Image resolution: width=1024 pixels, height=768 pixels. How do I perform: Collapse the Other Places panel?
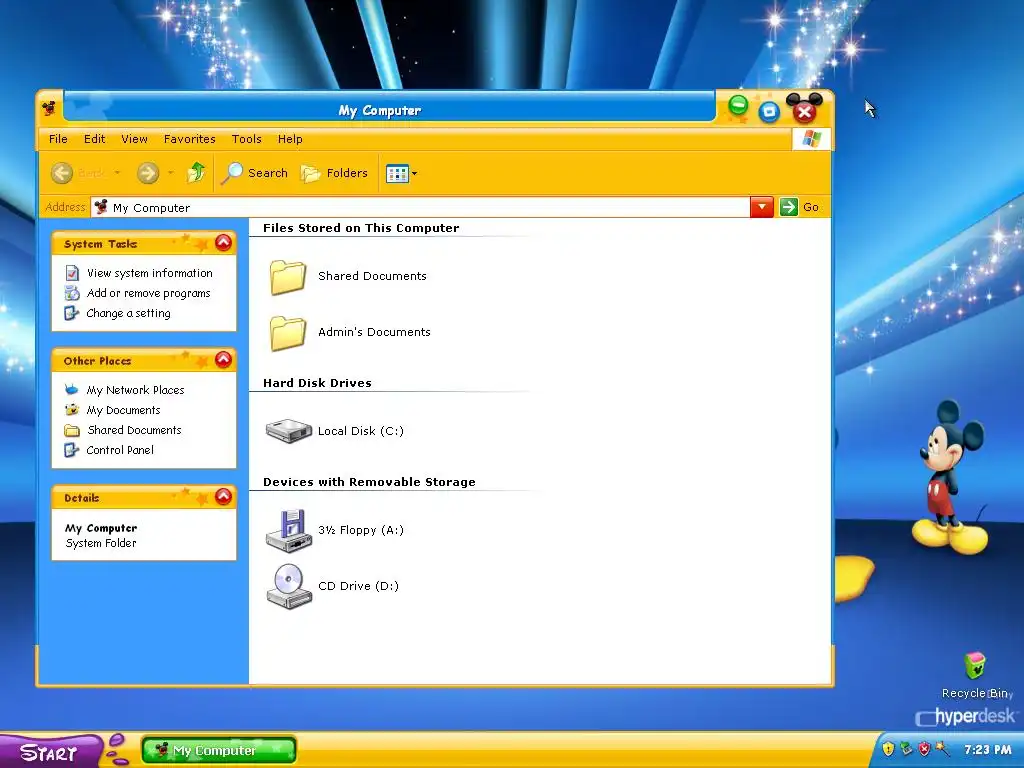[x=223, y=360]
